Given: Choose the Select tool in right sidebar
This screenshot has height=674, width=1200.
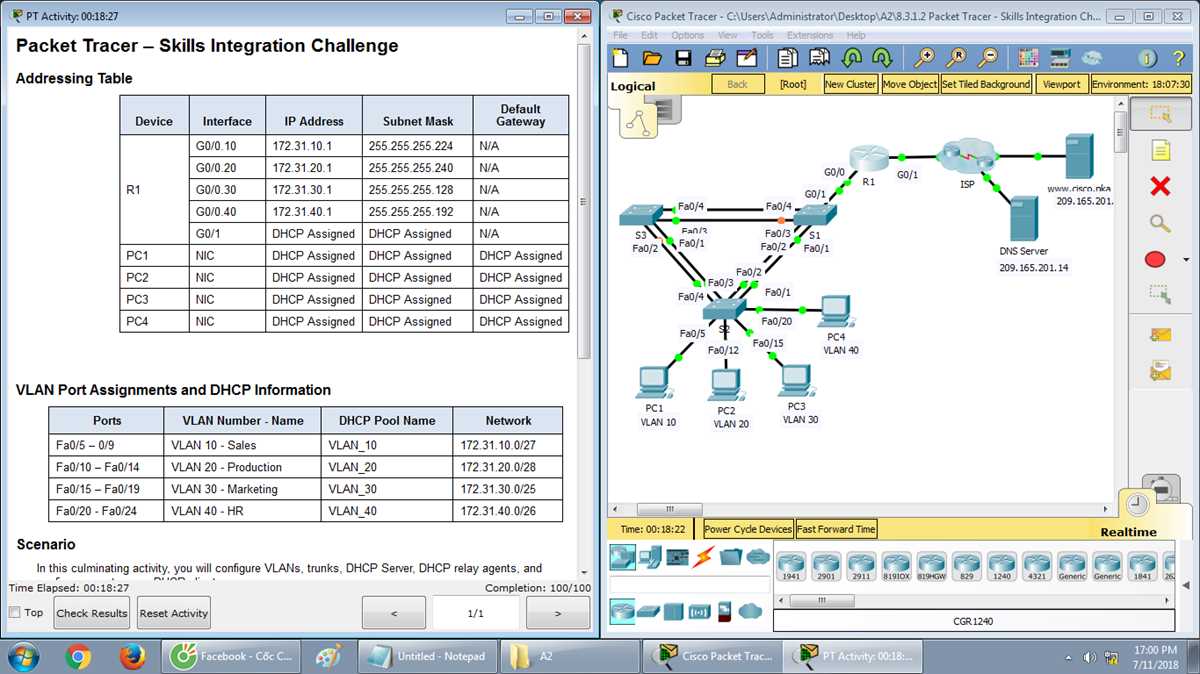Looking at the screenshot, I should pyautogui.click(x=1159, y=115).
